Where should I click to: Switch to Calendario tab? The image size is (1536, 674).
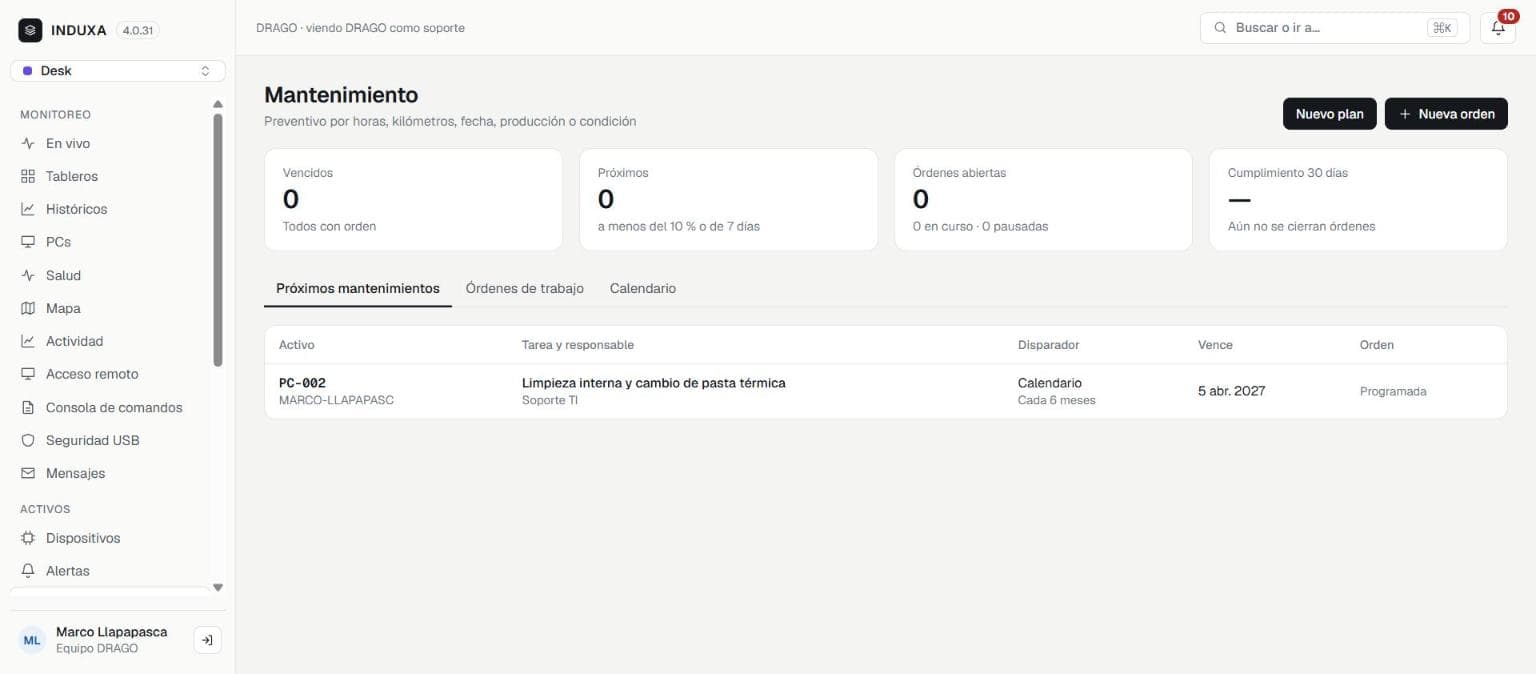643,288
